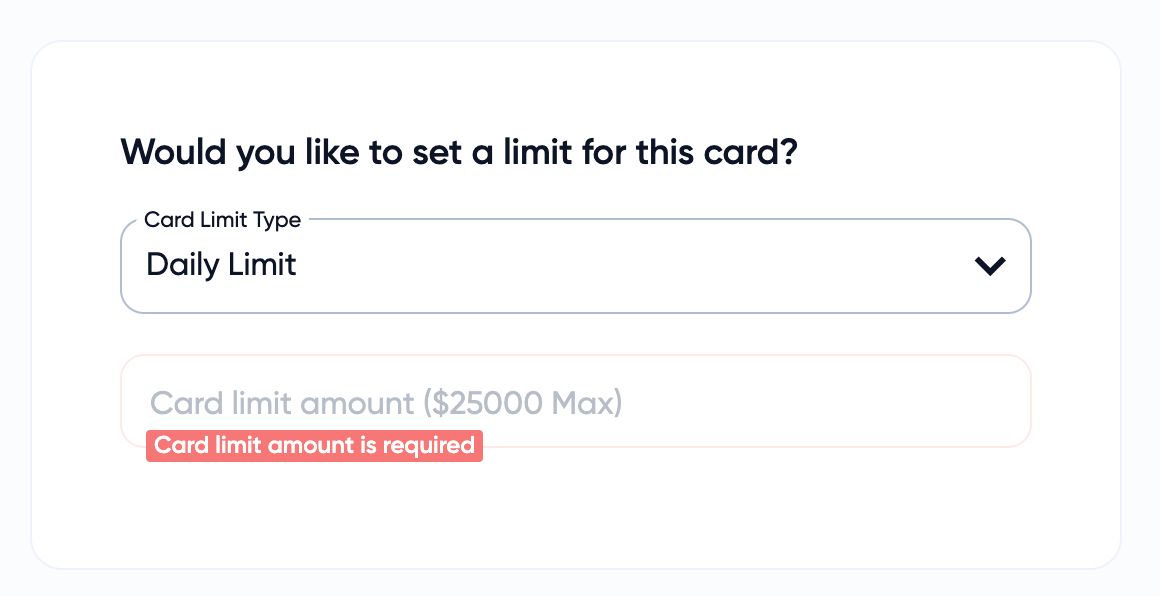Click the Card limit amount placeholder text
Image resolution: width=1160 pixels, height=596 pixels.
coord(385,403)
